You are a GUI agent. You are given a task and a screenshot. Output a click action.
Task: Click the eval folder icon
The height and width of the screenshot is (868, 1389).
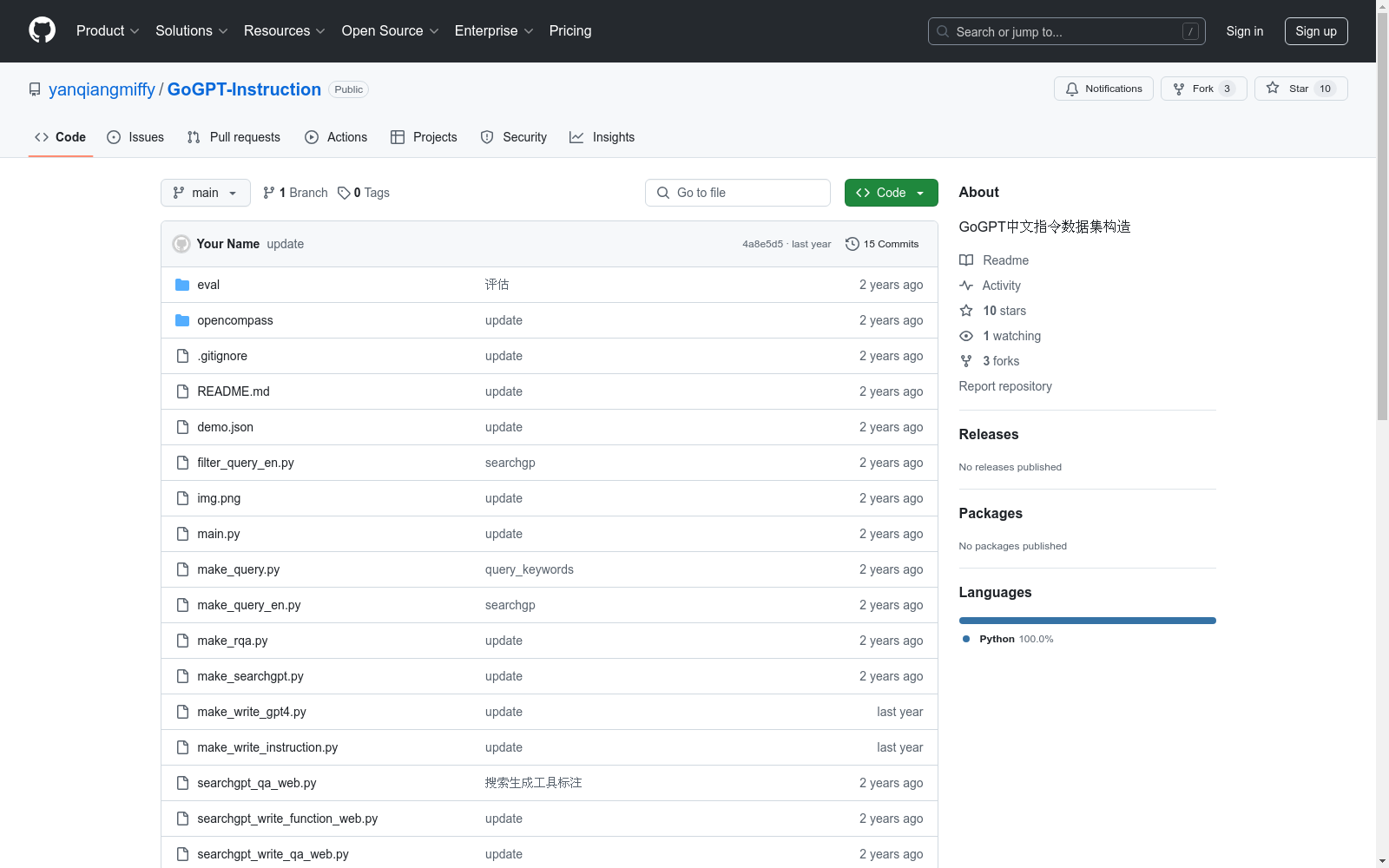(182, 285)
